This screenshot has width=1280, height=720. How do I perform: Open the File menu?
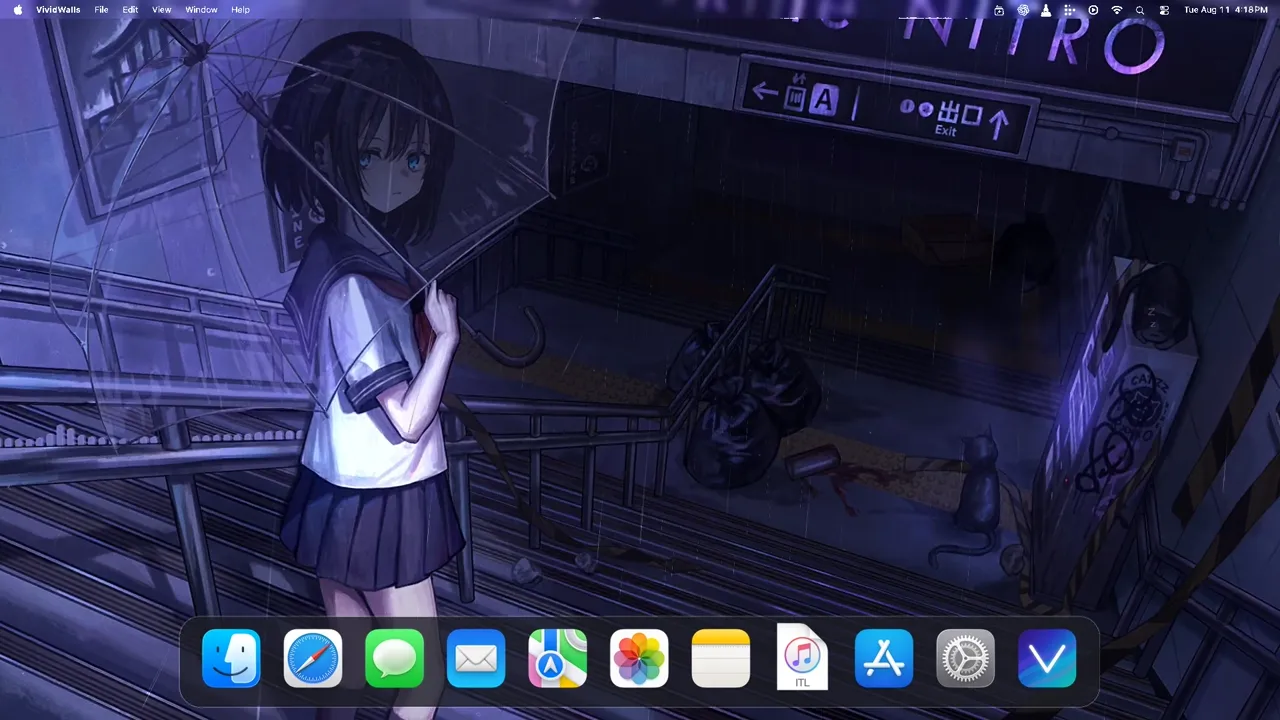pyautogui.click(x=101, y=9)
